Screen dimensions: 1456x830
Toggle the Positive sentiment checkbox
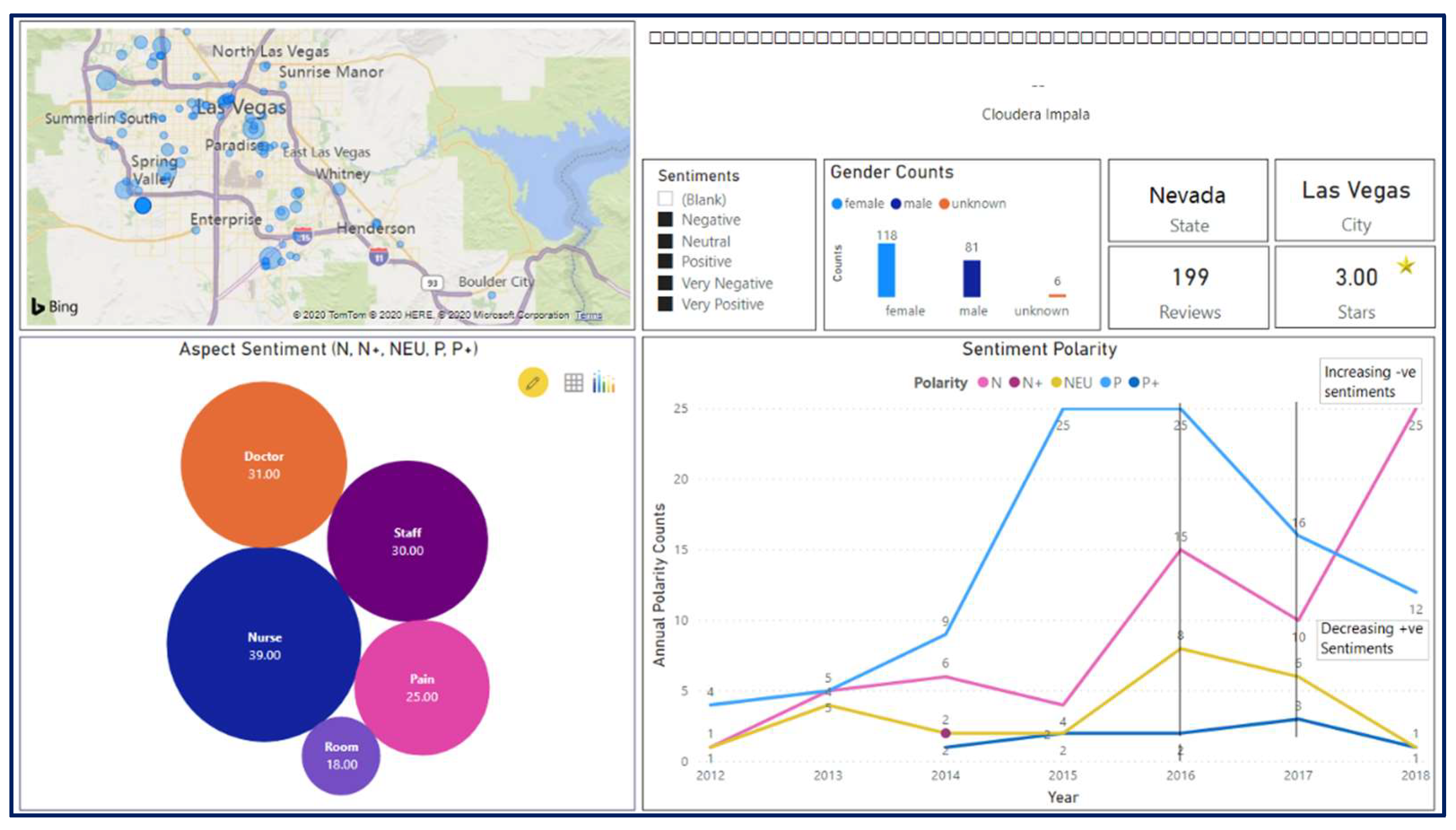[665, 261]
